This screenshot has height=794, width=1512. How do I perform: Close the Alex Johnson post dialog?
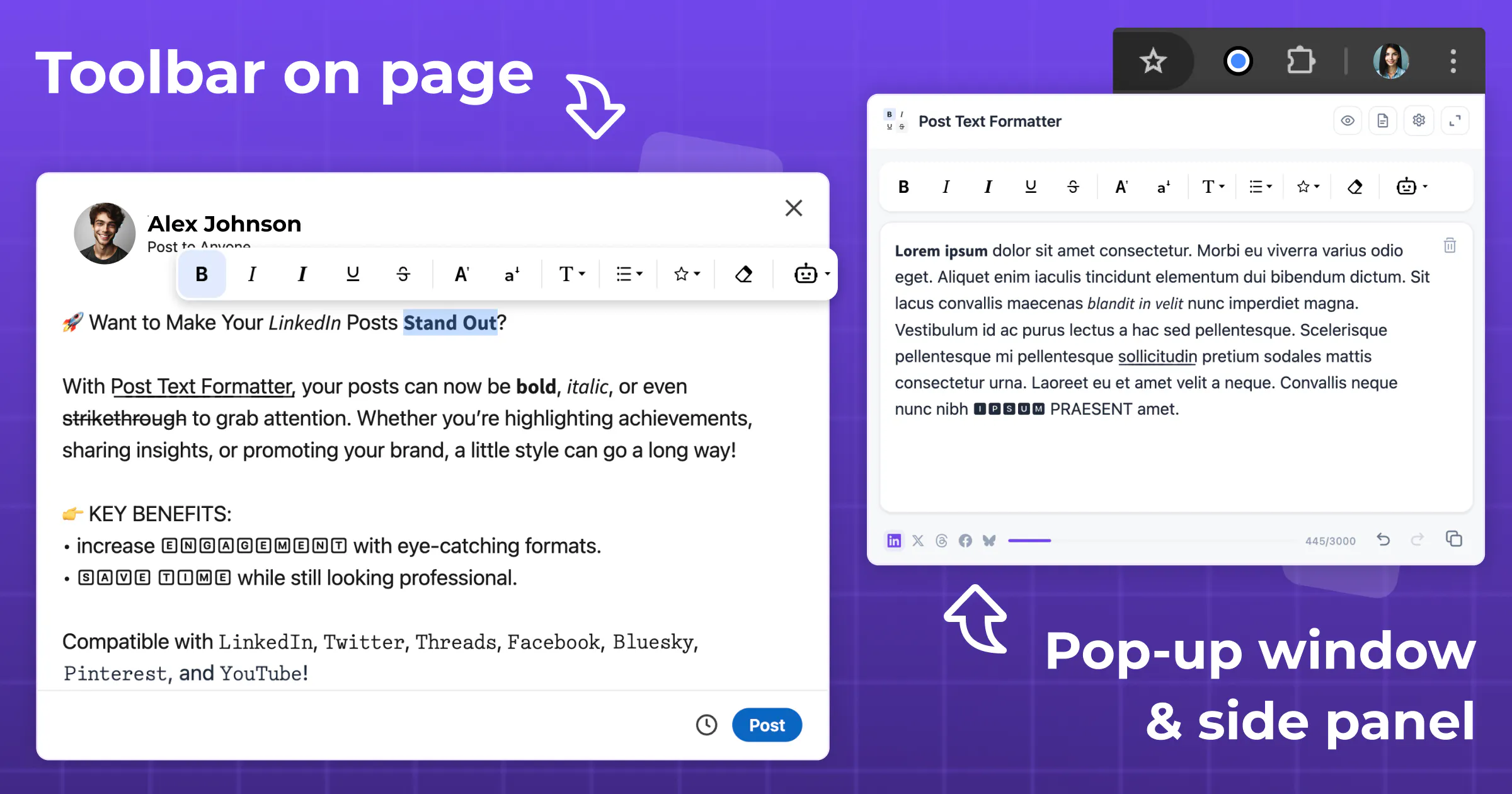tap(794, 208)
